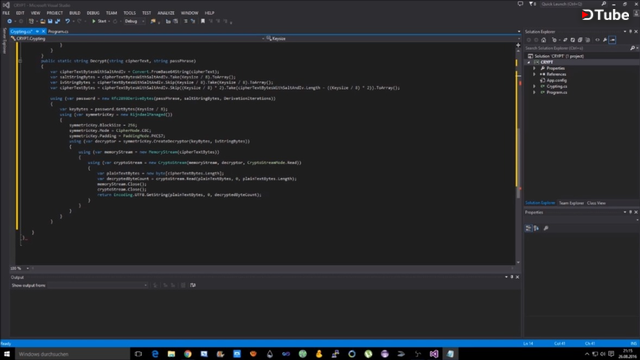Click the Bookmark toolbar icon

202,21
